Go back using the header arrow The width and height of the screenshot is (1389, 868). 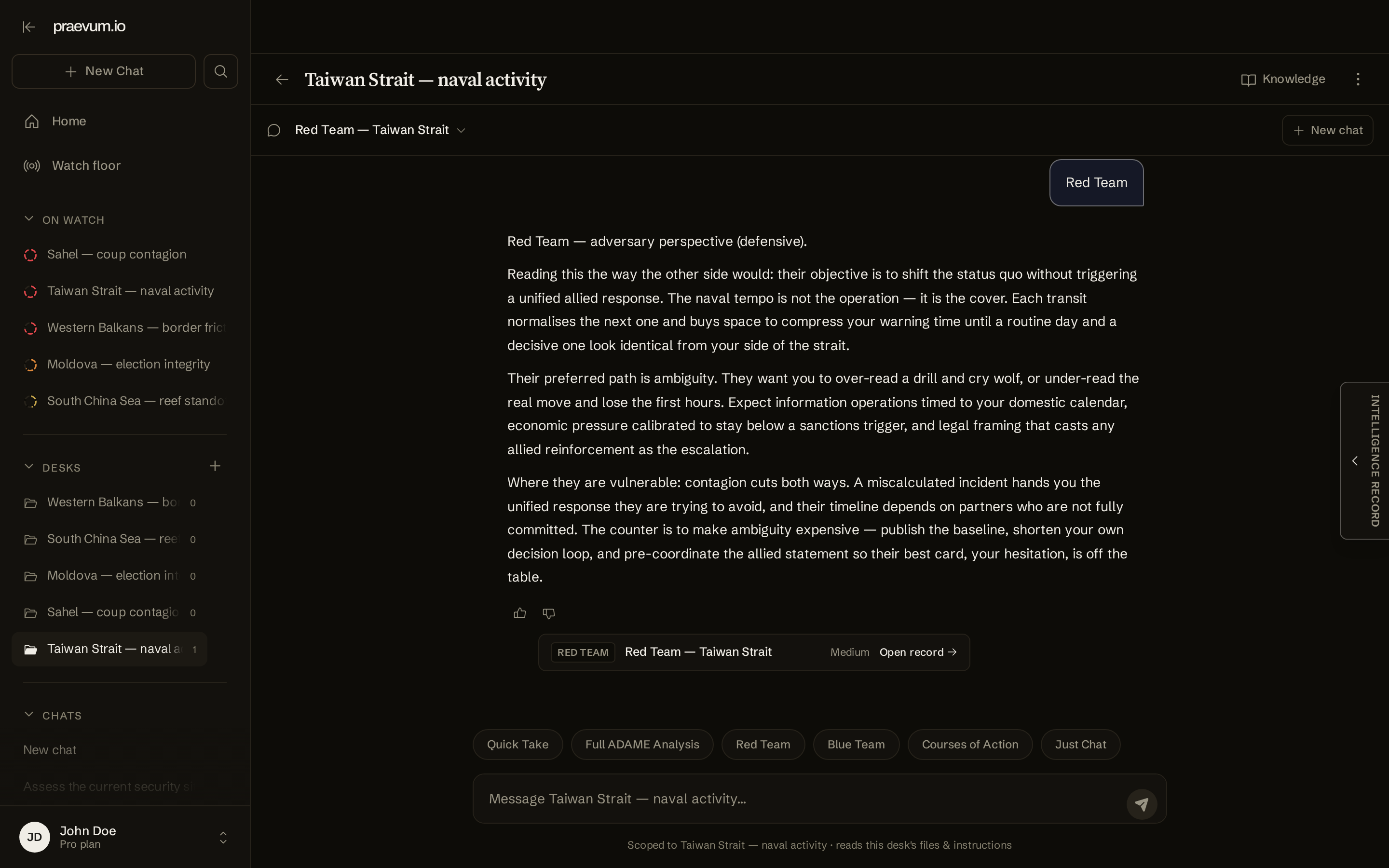(282, 80)
